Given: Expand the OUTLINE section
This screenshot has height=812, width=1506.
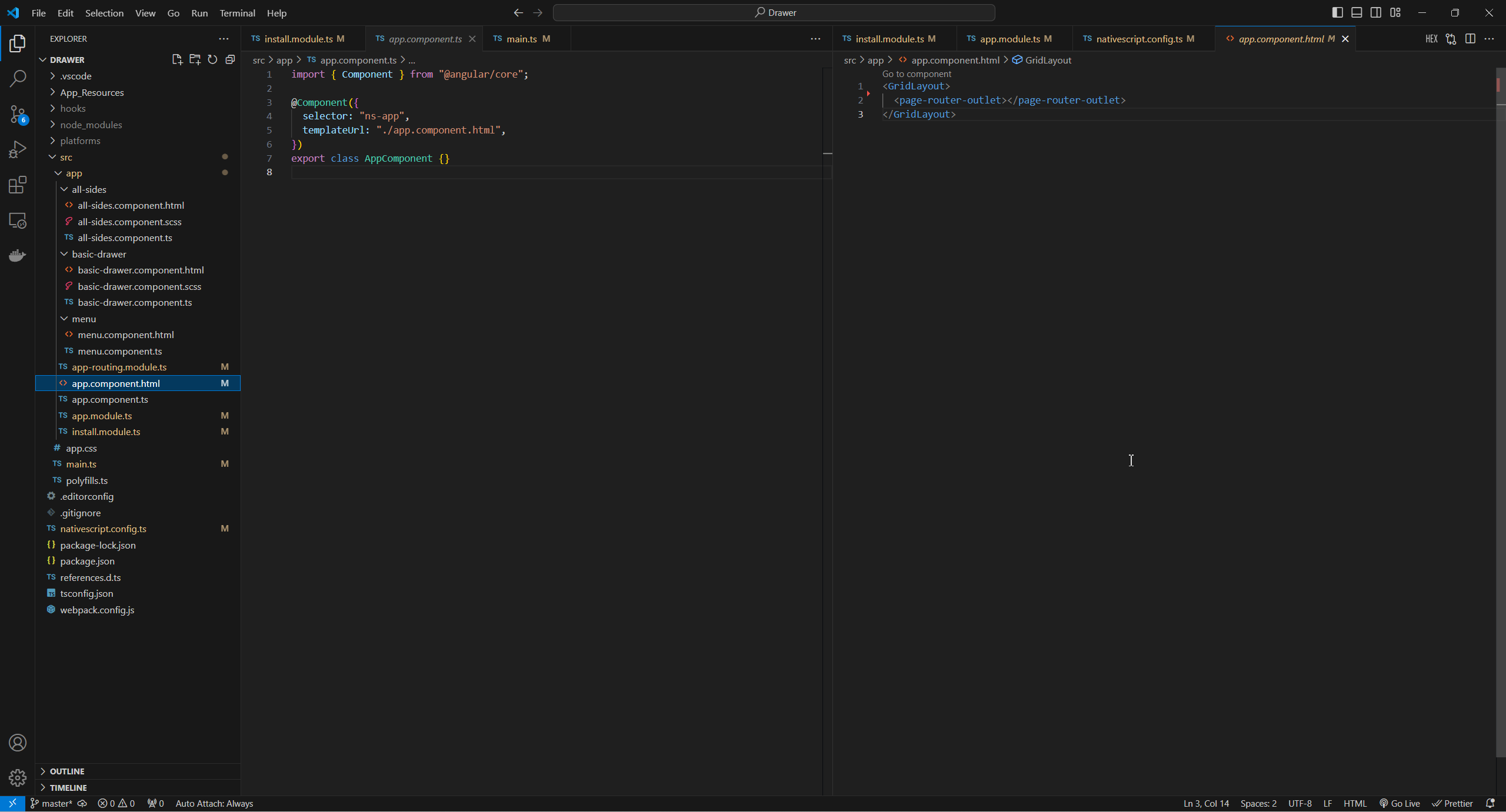Looking at the screenshot, I should (x=66, y=771).
